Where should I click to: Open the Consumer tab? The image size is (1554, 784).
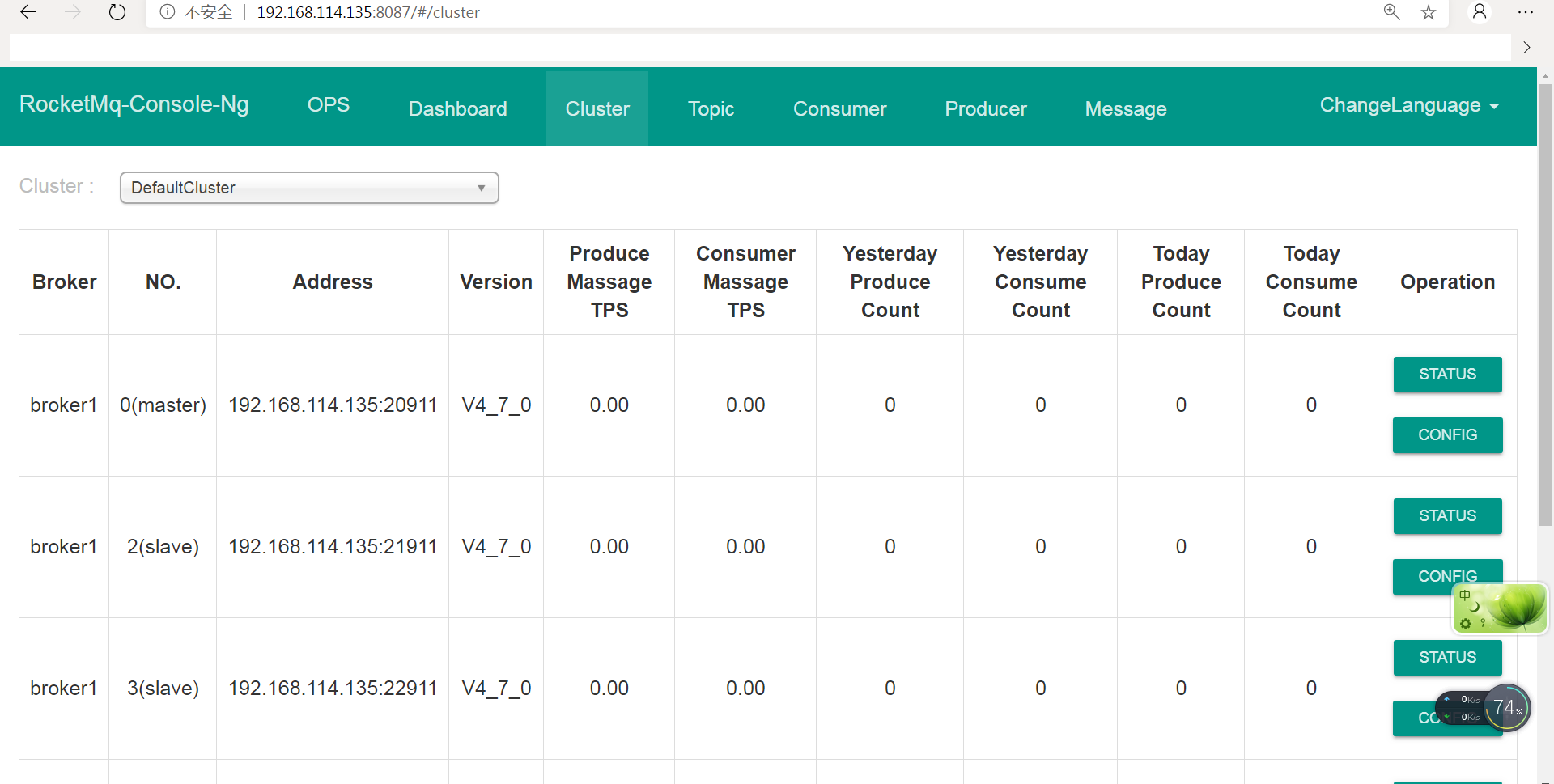840,108
